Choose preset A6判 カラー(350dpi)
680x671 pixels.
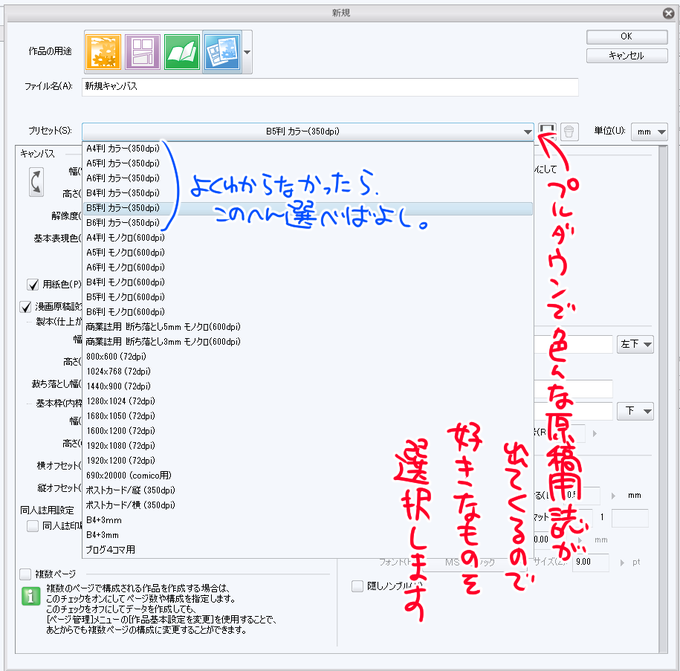pos(308,178)
